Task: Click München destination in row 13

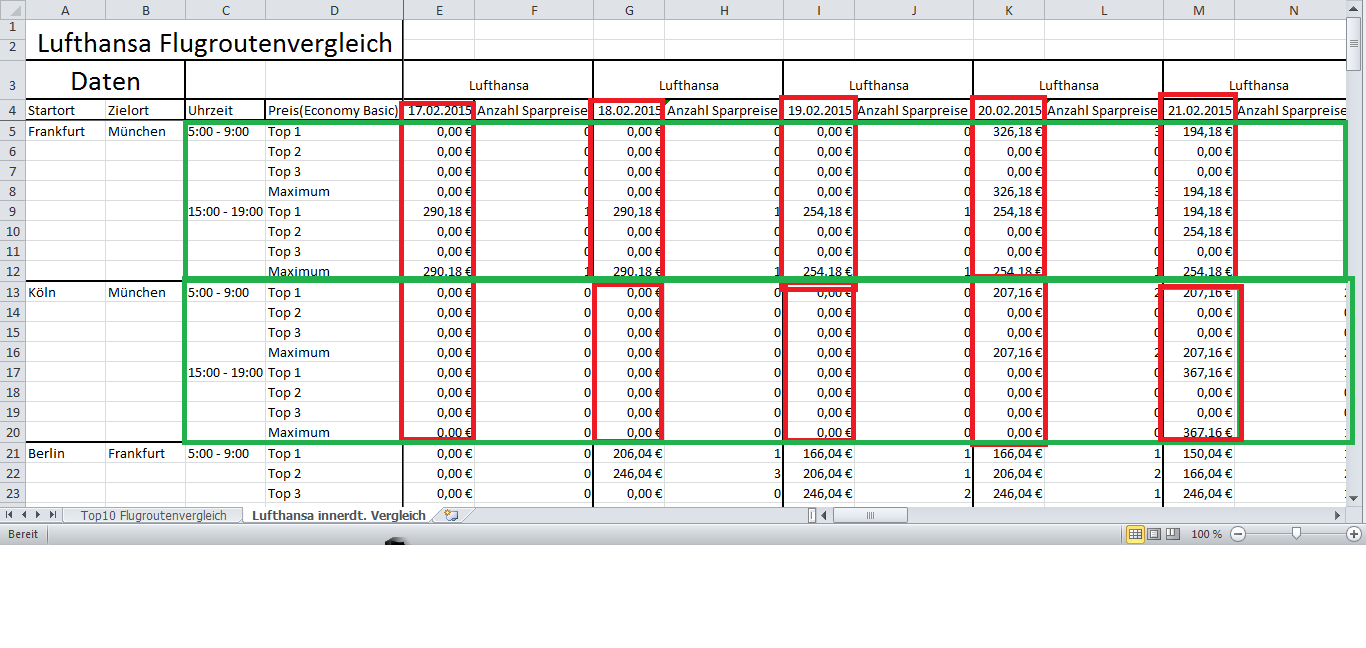Action: click(x=145, y=292)
